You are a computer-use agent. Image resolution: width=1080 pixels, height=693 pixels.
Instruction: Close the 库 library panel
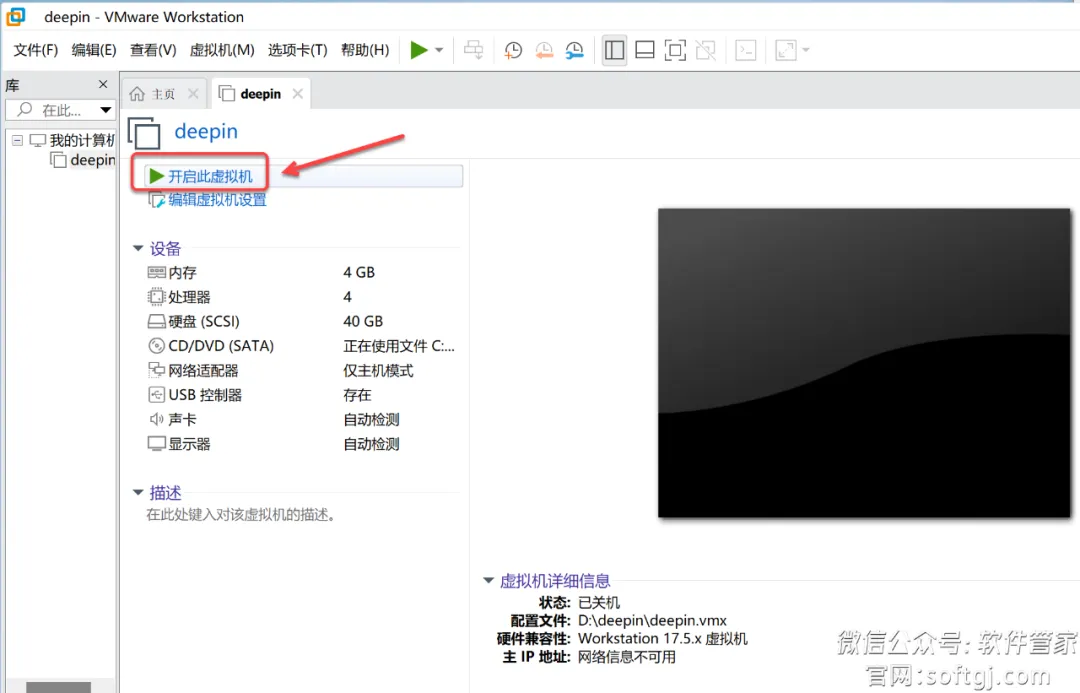pos(103,84)
